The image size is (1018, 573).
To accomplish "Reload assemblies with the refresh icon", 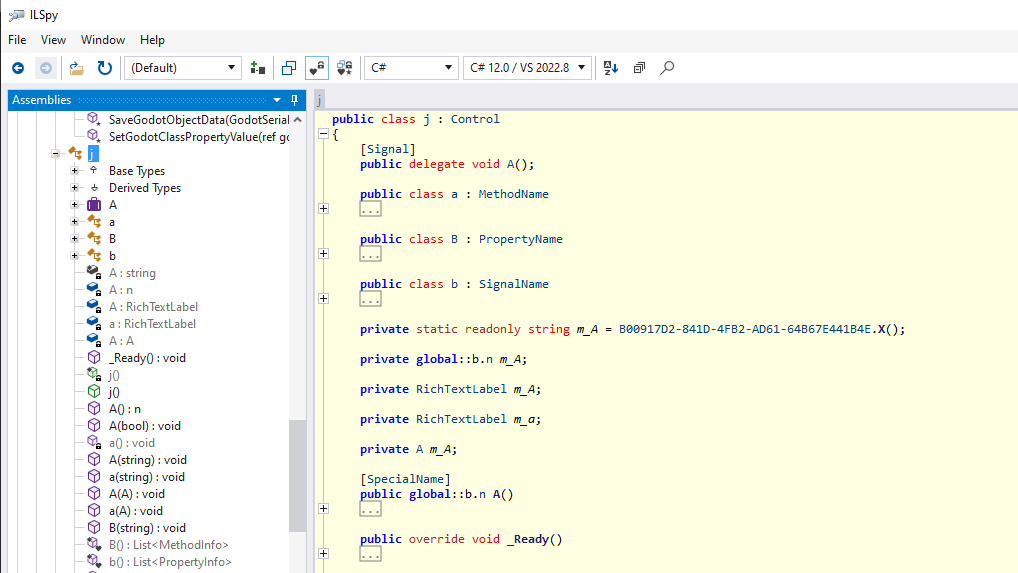I will 104,68.
